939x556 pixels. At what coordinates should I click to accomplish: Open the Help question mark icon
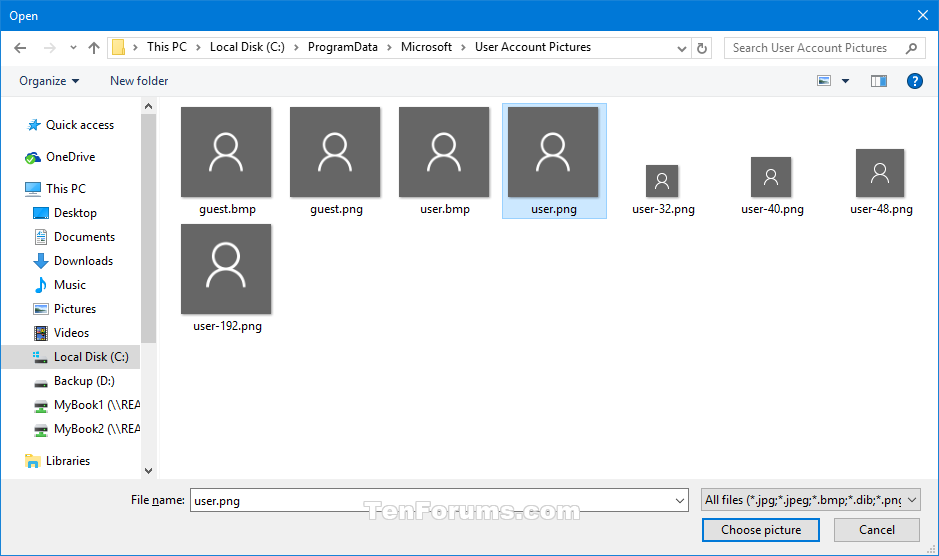pyautogui.click(x=914, y=81)
